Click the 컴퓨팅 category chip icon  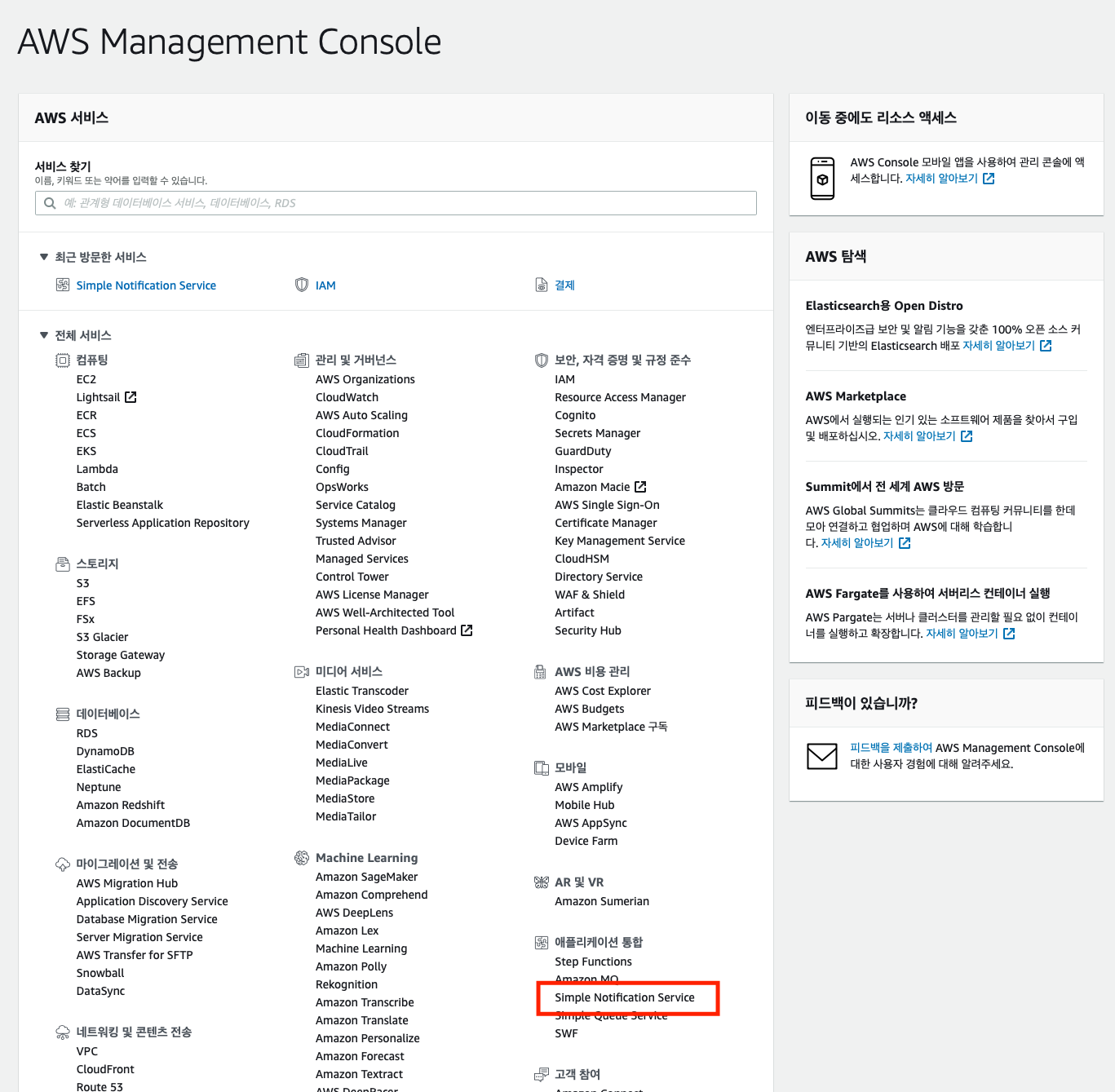pyautogui.click(x=63, y=360)
